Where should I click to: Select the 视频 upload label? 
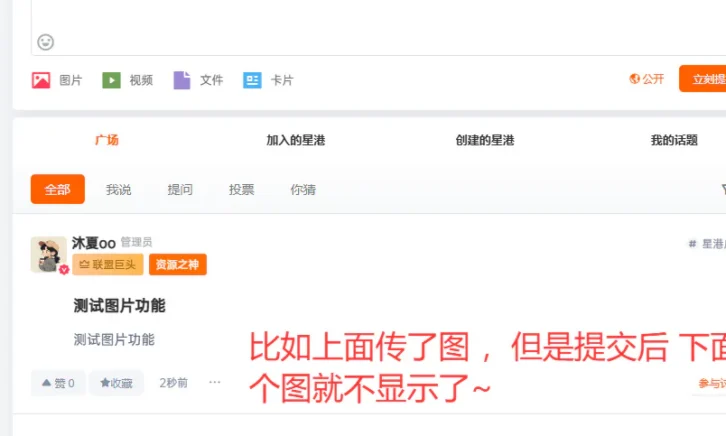(141, 81)
